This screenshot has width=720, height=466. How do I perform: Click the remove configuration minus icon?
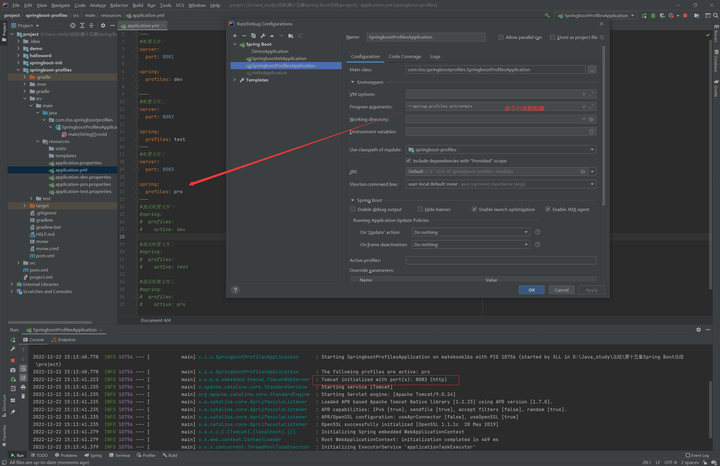pos(244,36)
